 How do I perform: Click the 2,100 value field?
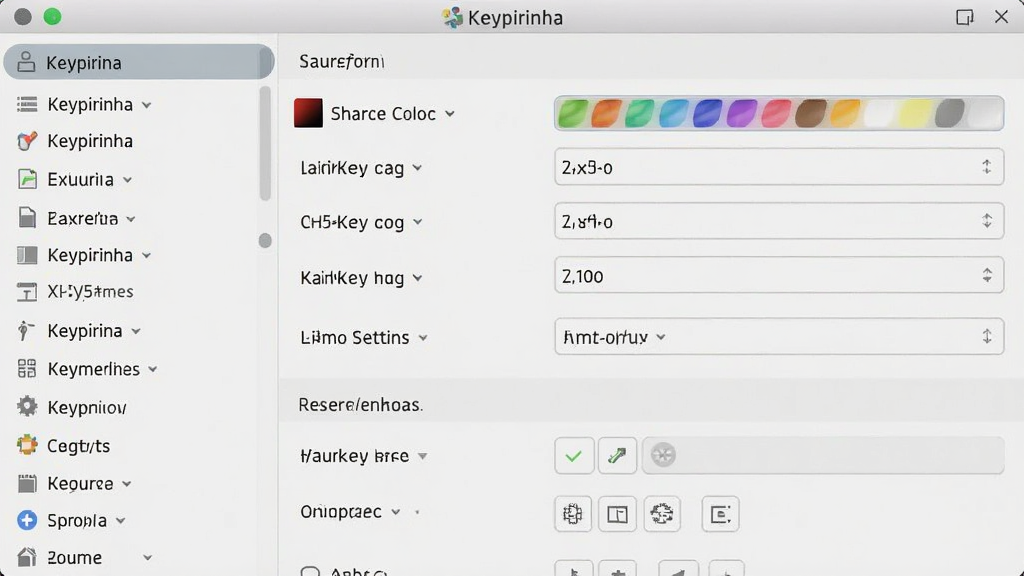pyautogui.click(x=778, y=275)
